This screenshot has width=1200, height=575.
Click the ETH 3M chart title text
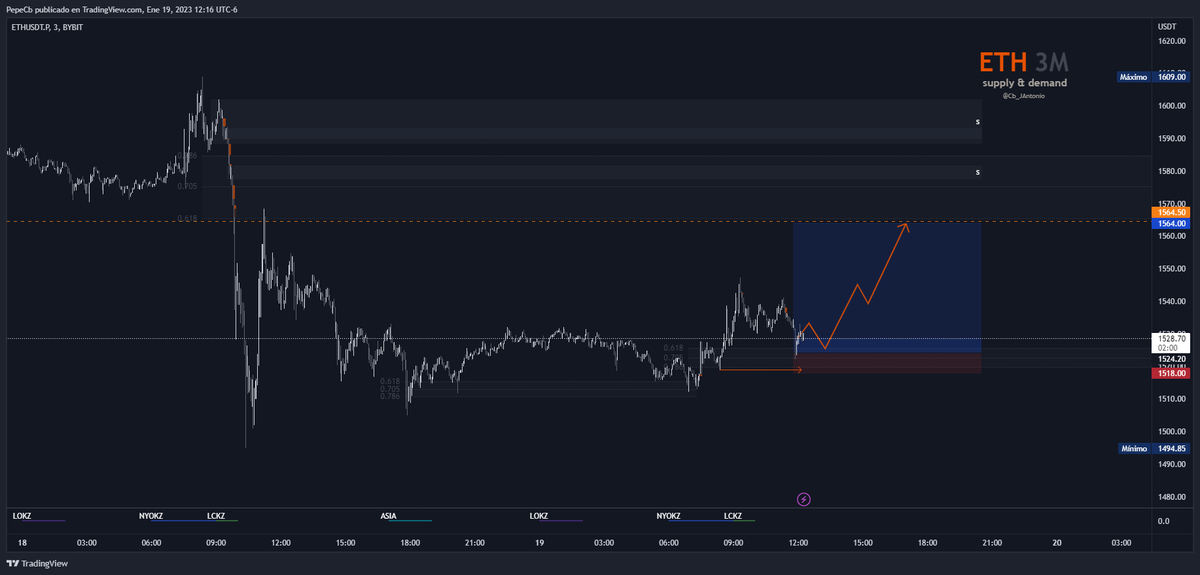[1023, 62]
